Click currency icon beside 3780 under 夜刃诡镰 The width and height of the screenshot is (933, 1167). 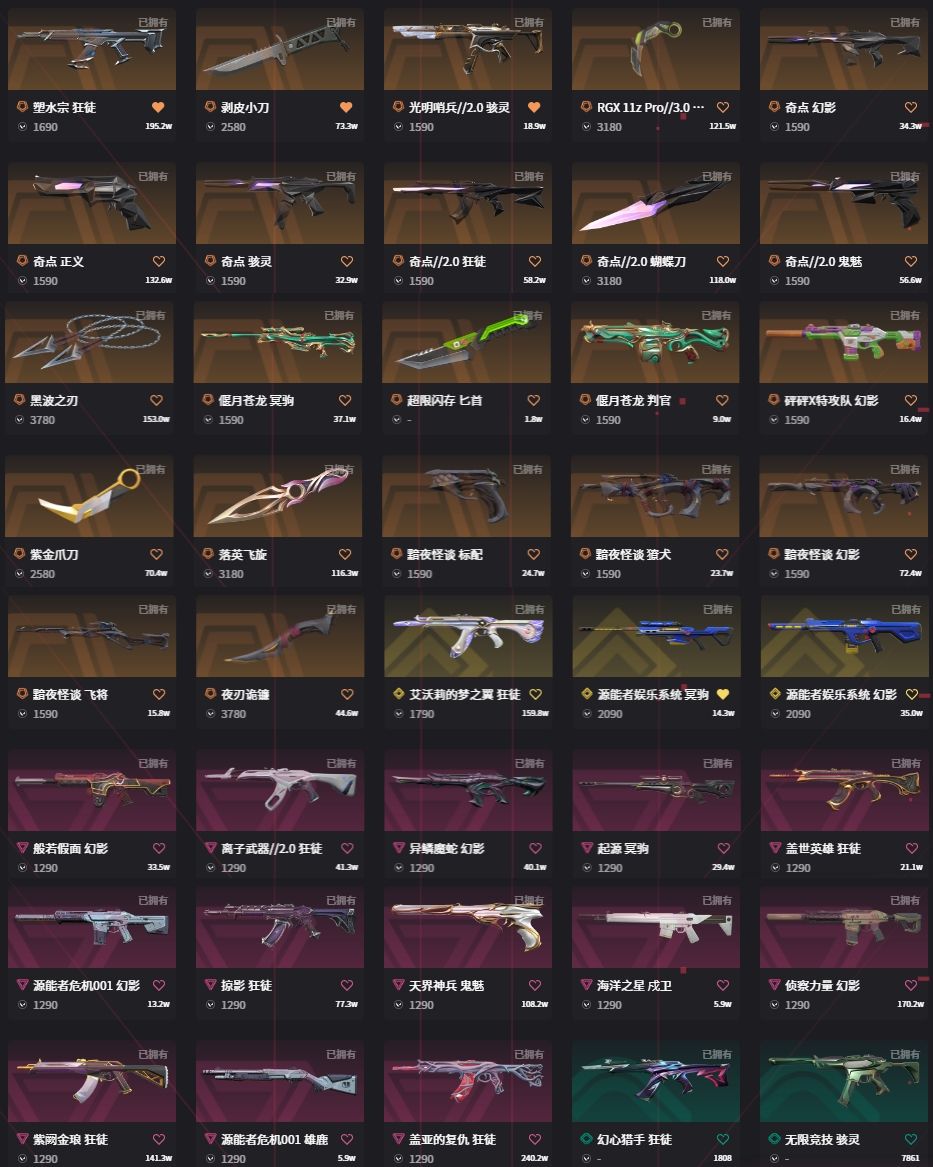(211, 714)
